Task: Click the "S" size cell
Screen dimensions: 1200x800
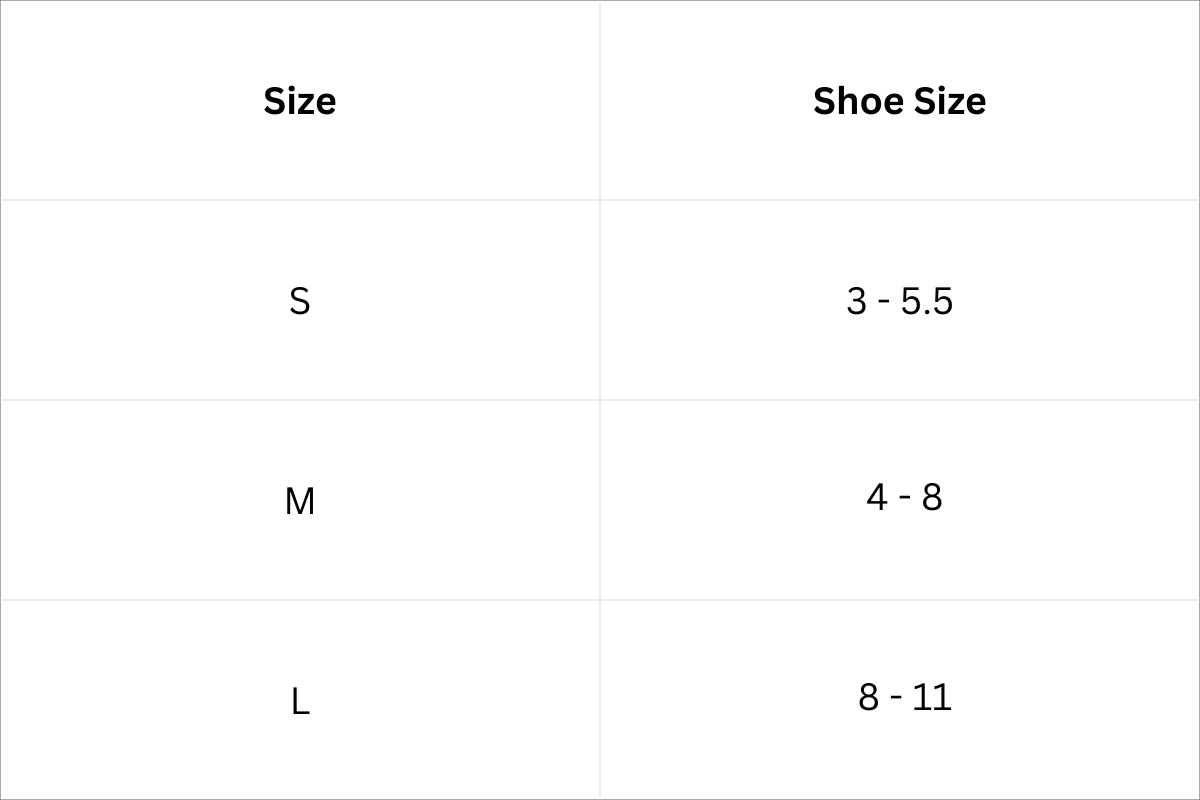Action: (299, 301)
